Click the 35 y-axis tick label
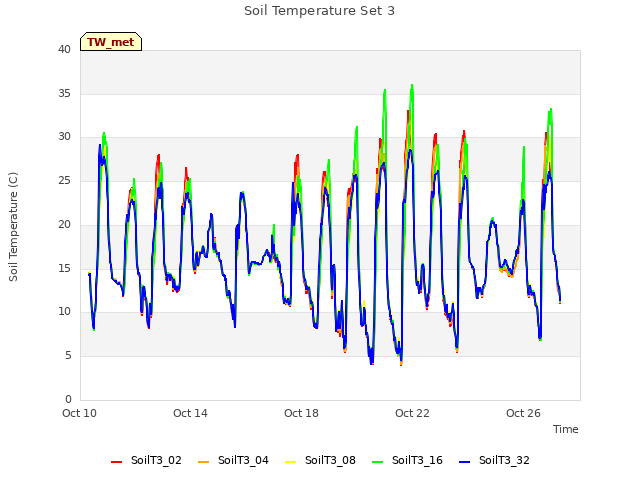The width and height of the screenshot is (640, 480). [x=64, y=93]
